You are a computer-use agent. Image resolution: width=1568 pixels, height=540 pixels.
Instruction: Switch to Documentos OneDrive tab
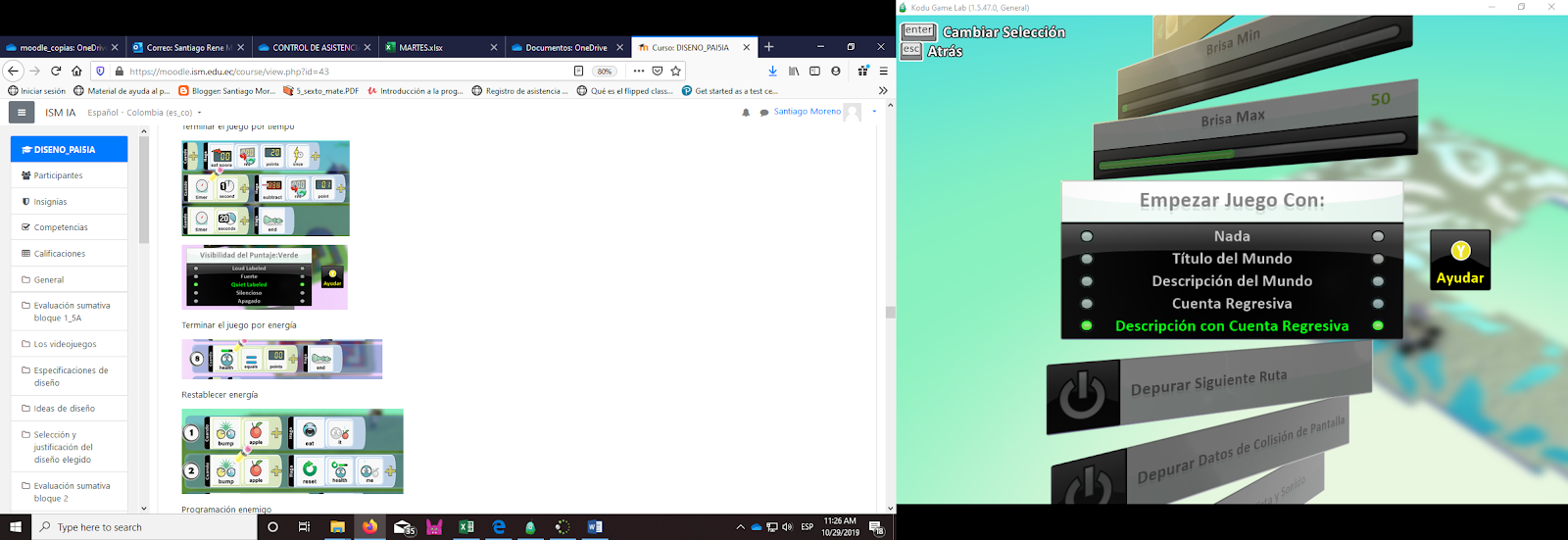point(566,47)
